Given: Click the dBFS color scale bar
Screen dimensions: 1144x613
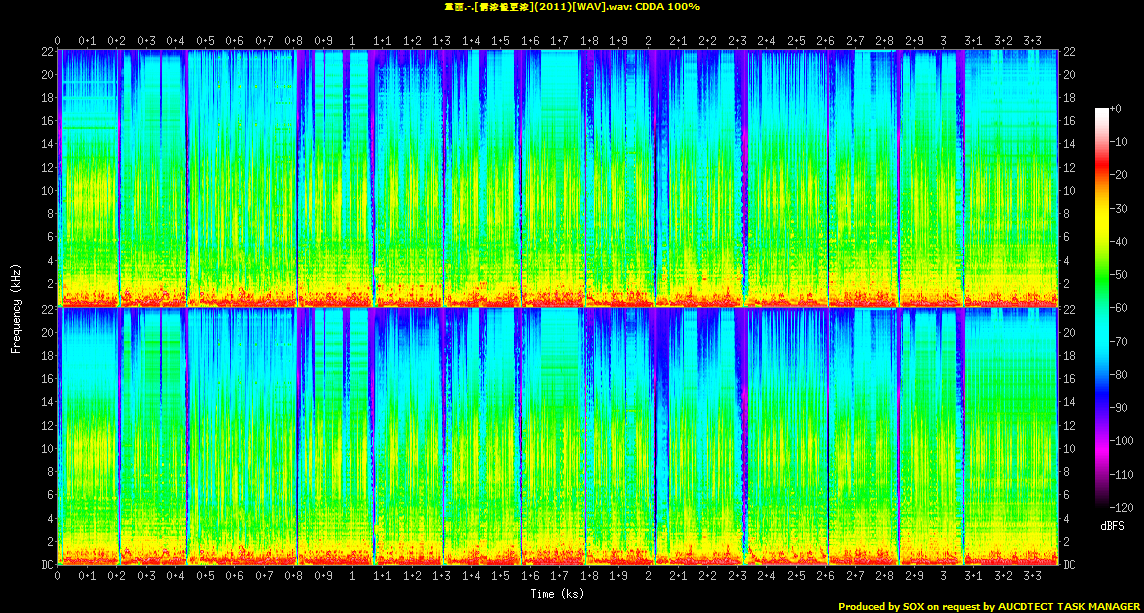Looking at the screenshot, I should pos(1101,307).
